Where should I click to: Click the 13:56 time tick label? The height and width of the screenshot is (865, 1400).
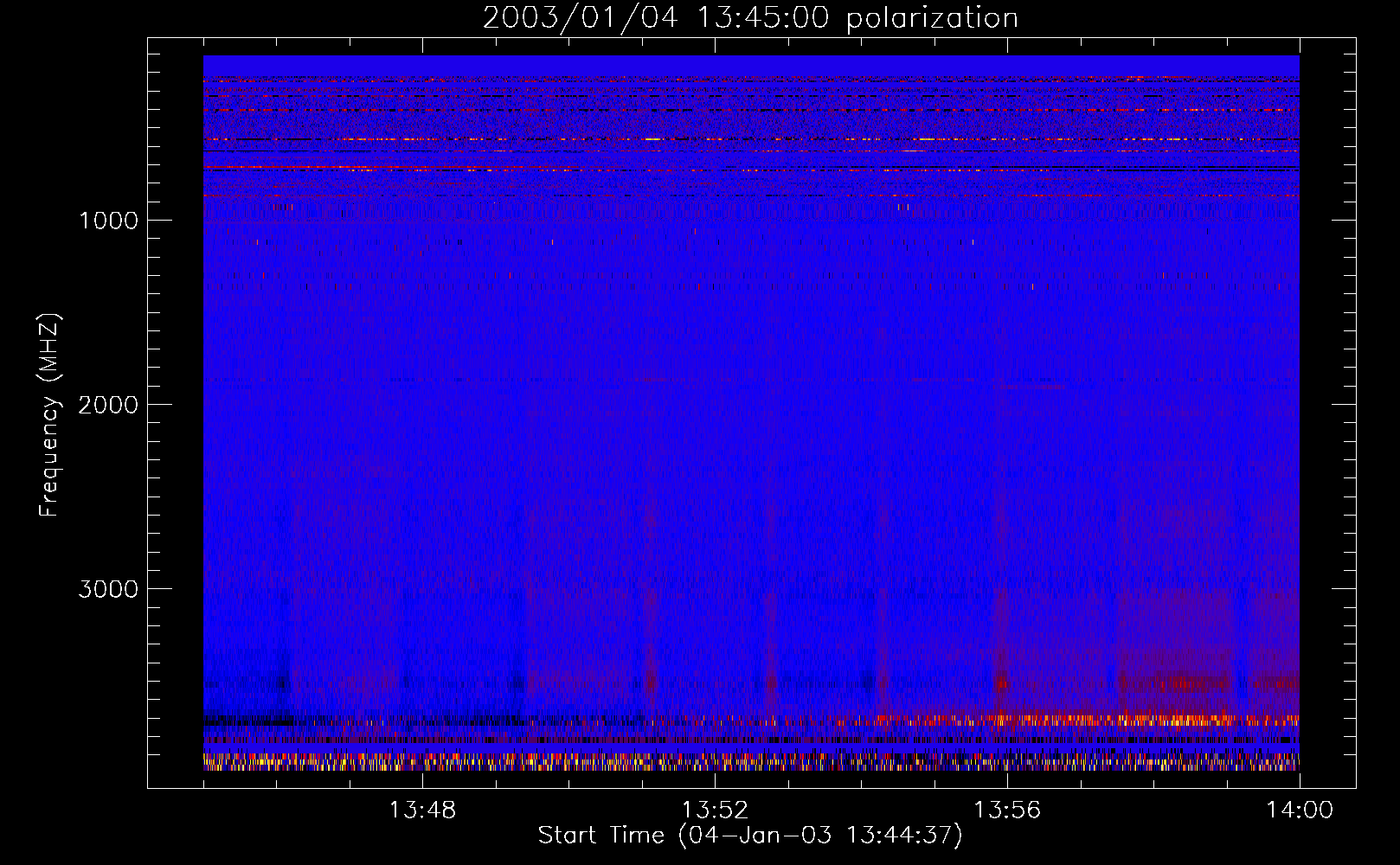click(x=1007, y=811)
